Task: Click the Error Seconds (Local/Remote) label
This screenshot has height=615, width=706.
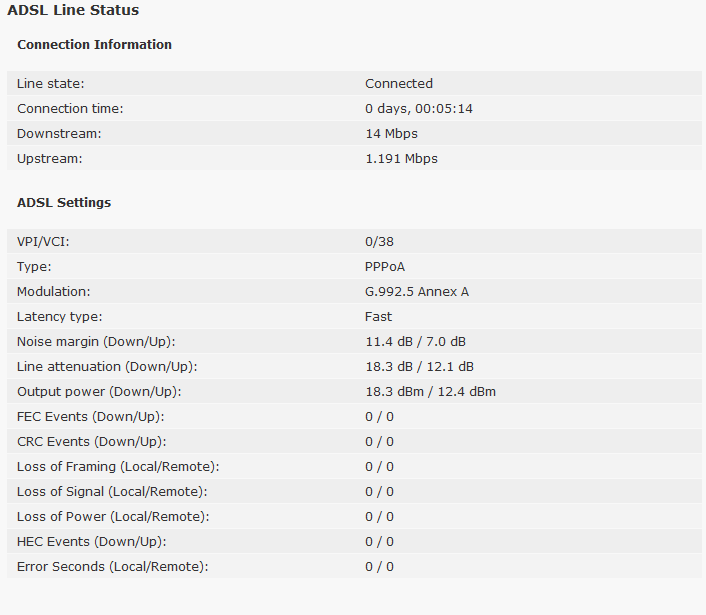Action: point(113,567)
